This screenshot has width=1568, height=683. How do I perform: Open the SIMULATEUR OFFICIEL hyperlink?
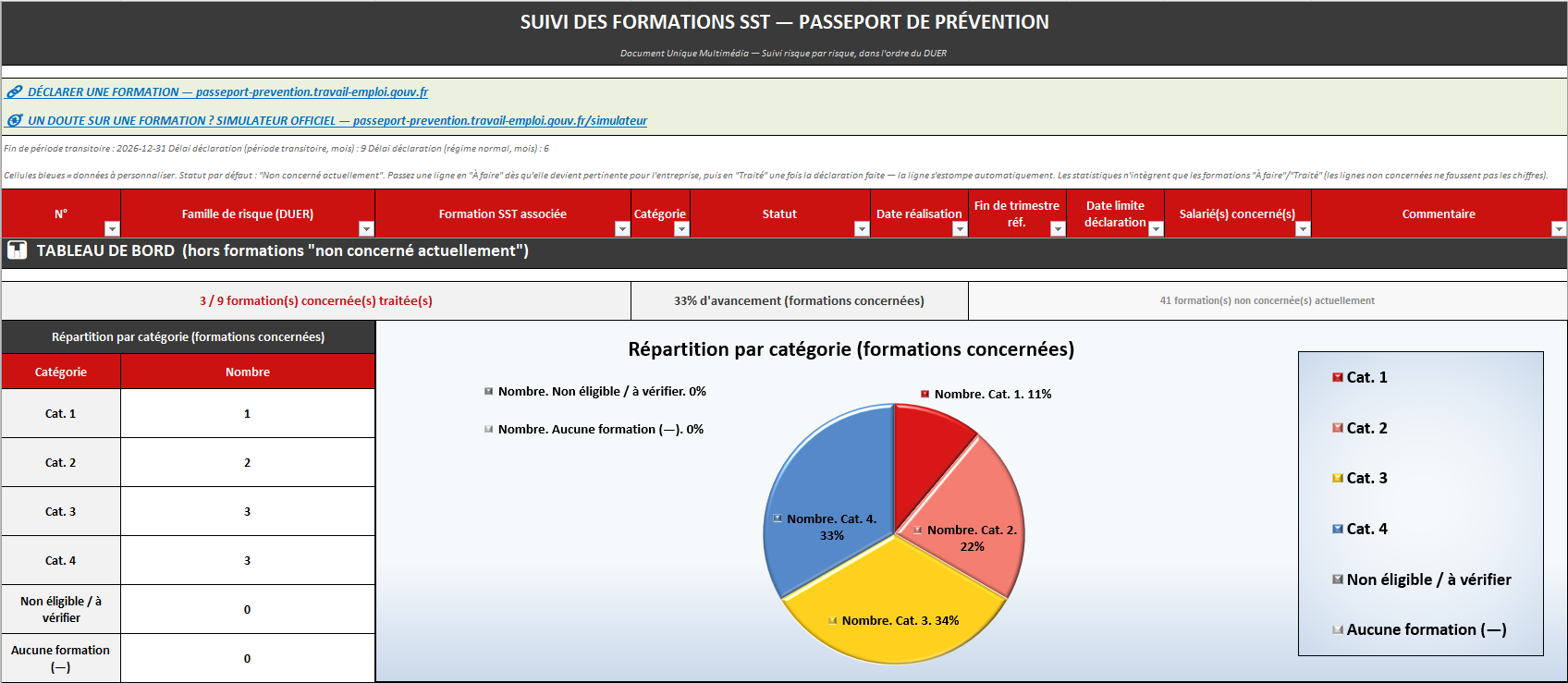(337, 121)
